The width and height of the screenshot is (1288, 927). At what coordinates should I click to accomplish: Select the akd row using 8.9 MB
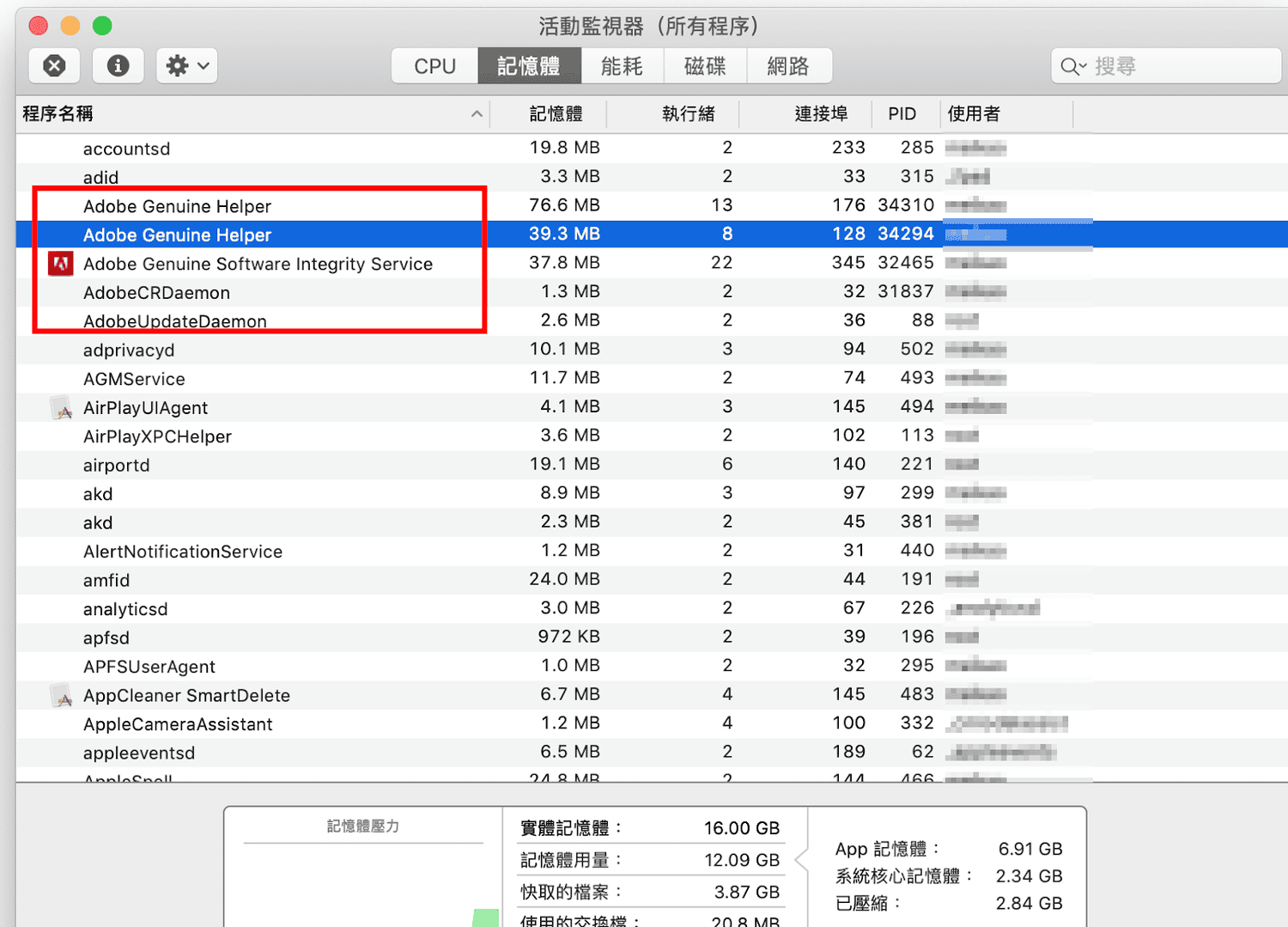652,494
